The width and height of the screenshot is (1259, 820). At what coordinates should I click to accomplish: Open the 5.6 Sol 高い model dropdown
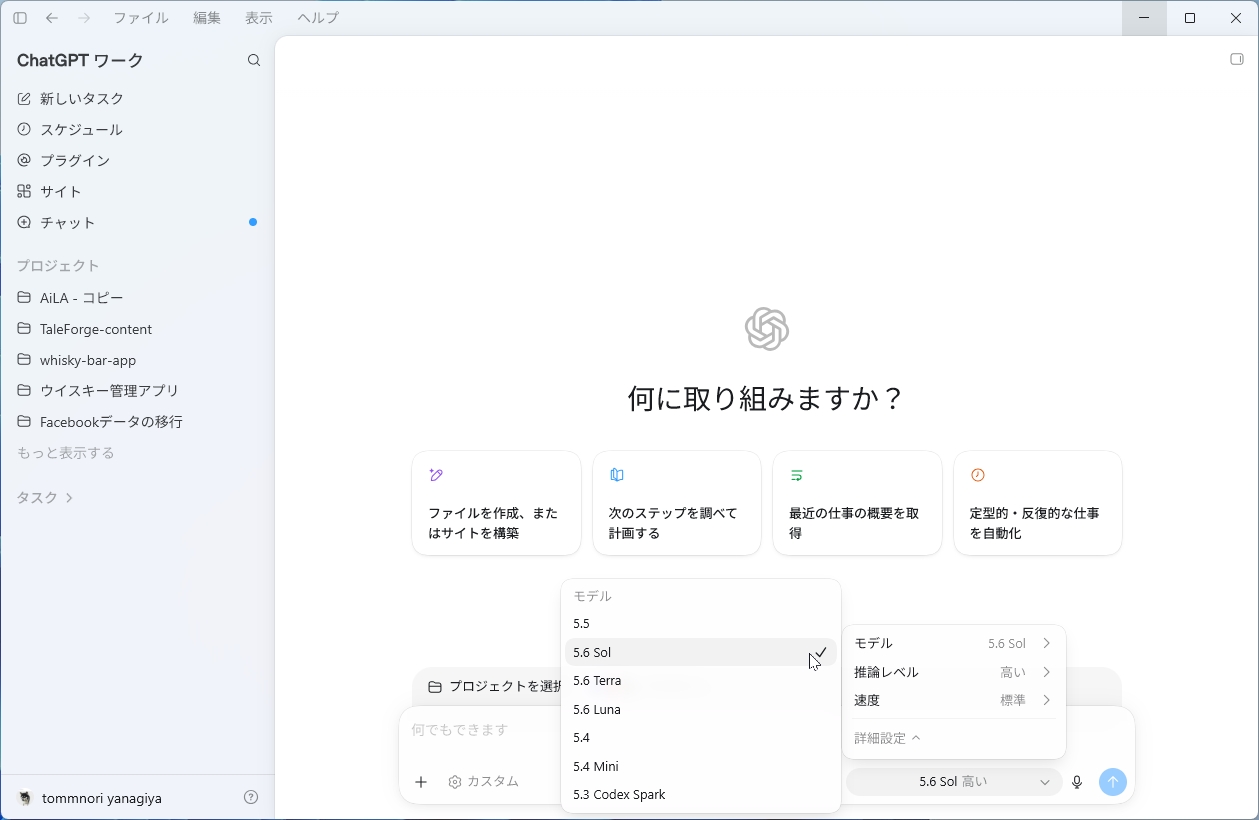point(954,782)
